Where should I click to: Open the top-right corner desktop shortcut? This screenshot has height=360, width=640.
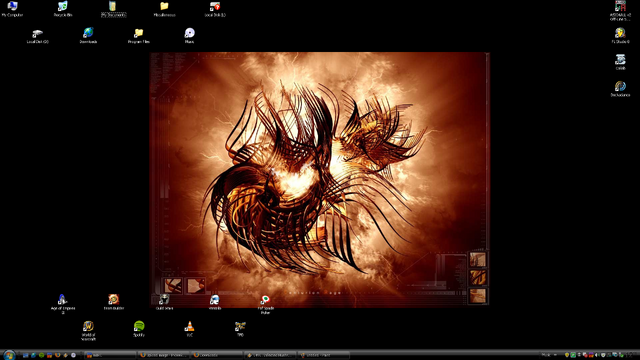click(x=620, y=10)
